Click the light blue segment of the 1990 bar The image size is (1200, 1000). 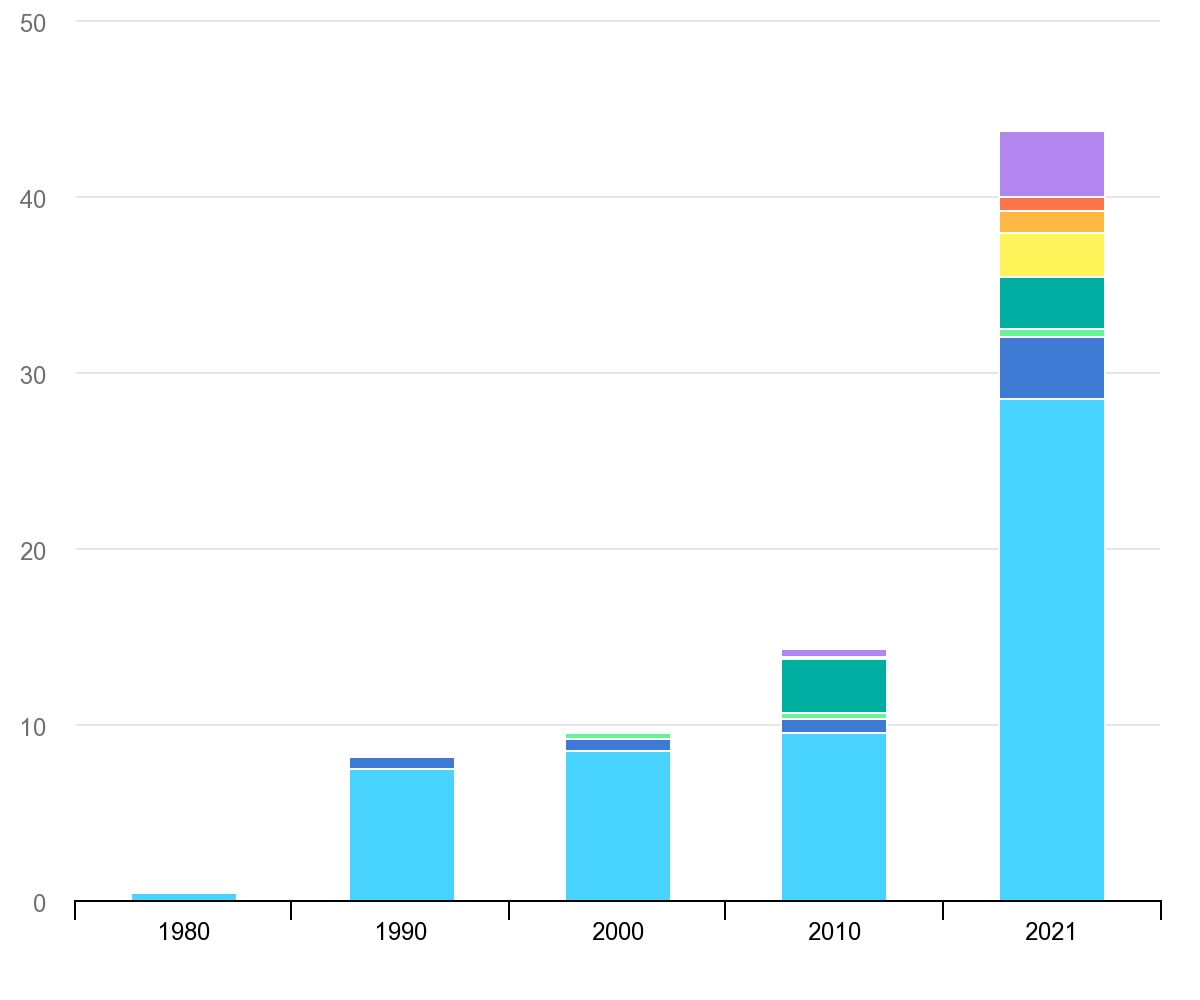point(401,835)
